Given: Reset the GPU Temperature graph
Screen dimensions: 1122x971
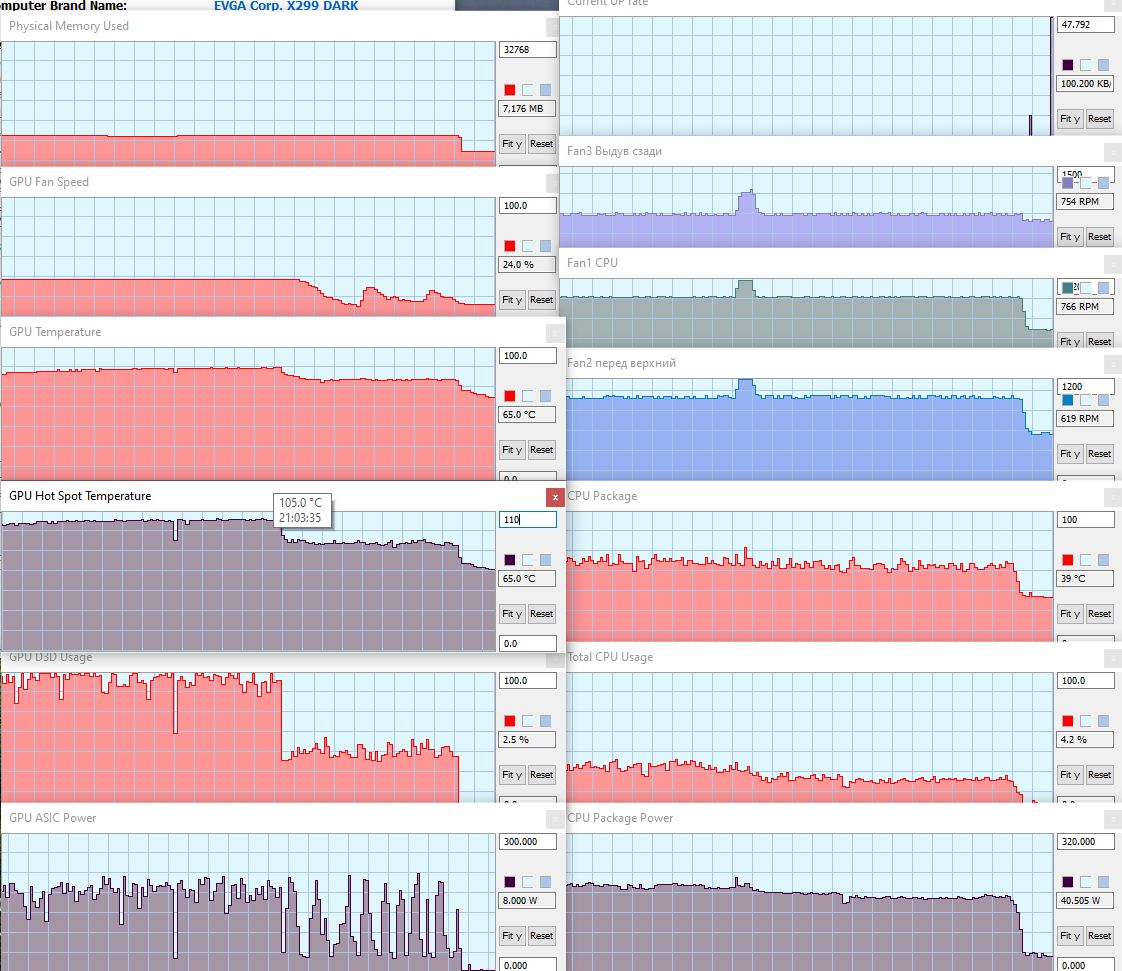Looking at the screenshot, I should 542,450.
